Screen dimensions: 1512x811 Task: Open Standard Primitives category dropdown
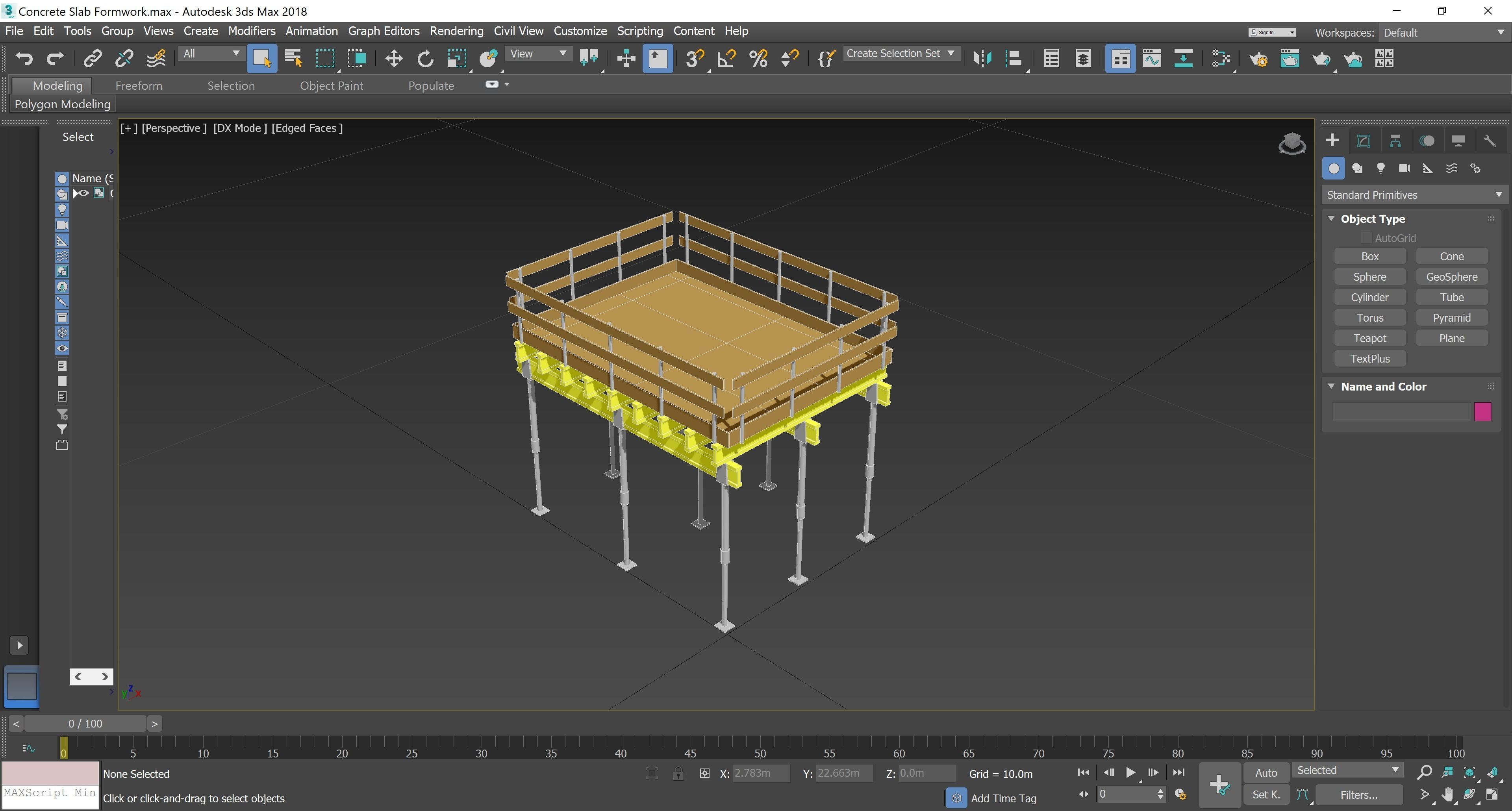point(1414,195)
